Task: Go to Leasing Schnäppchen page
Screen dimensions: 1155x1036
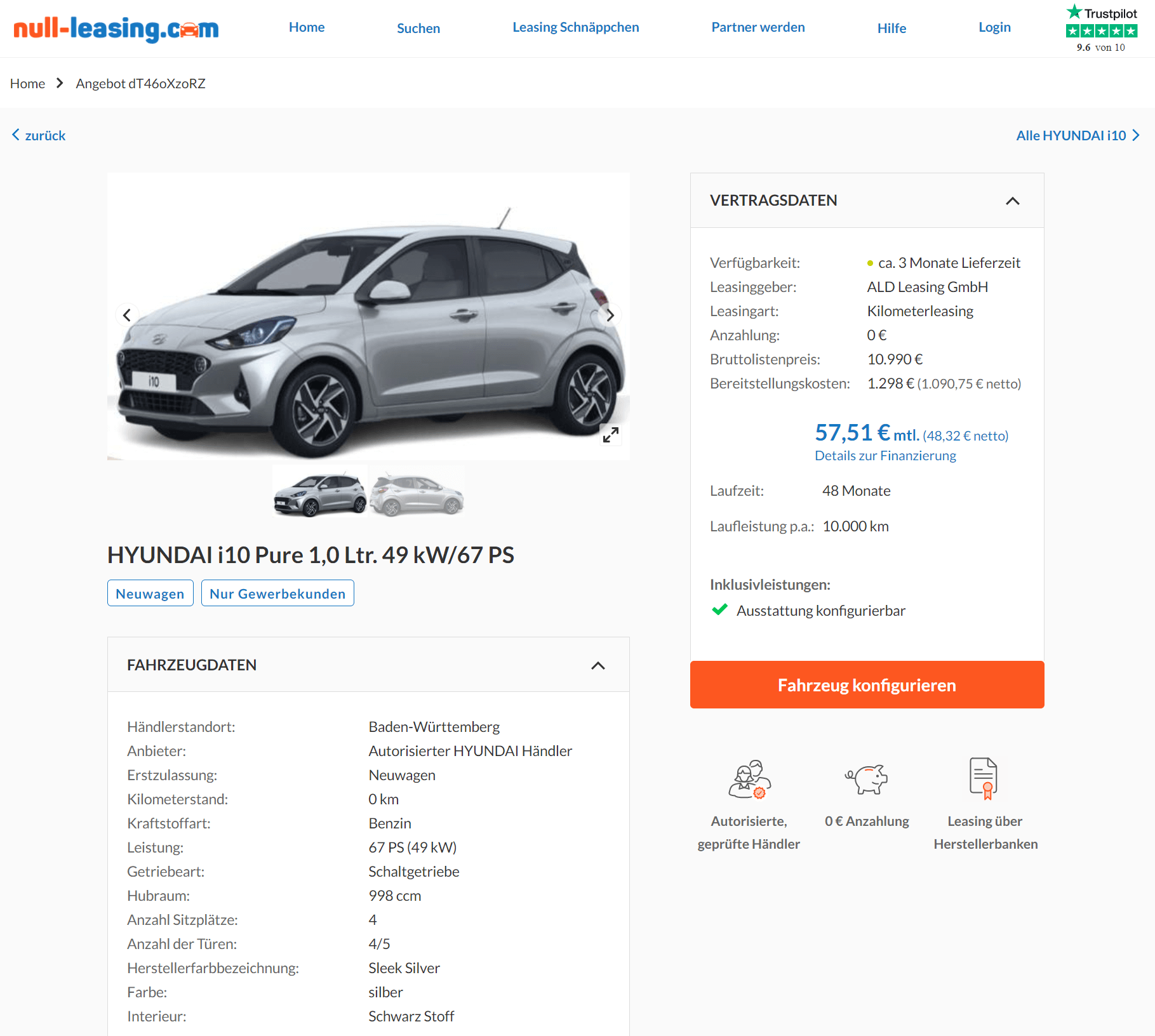Action: pos(576,27)
